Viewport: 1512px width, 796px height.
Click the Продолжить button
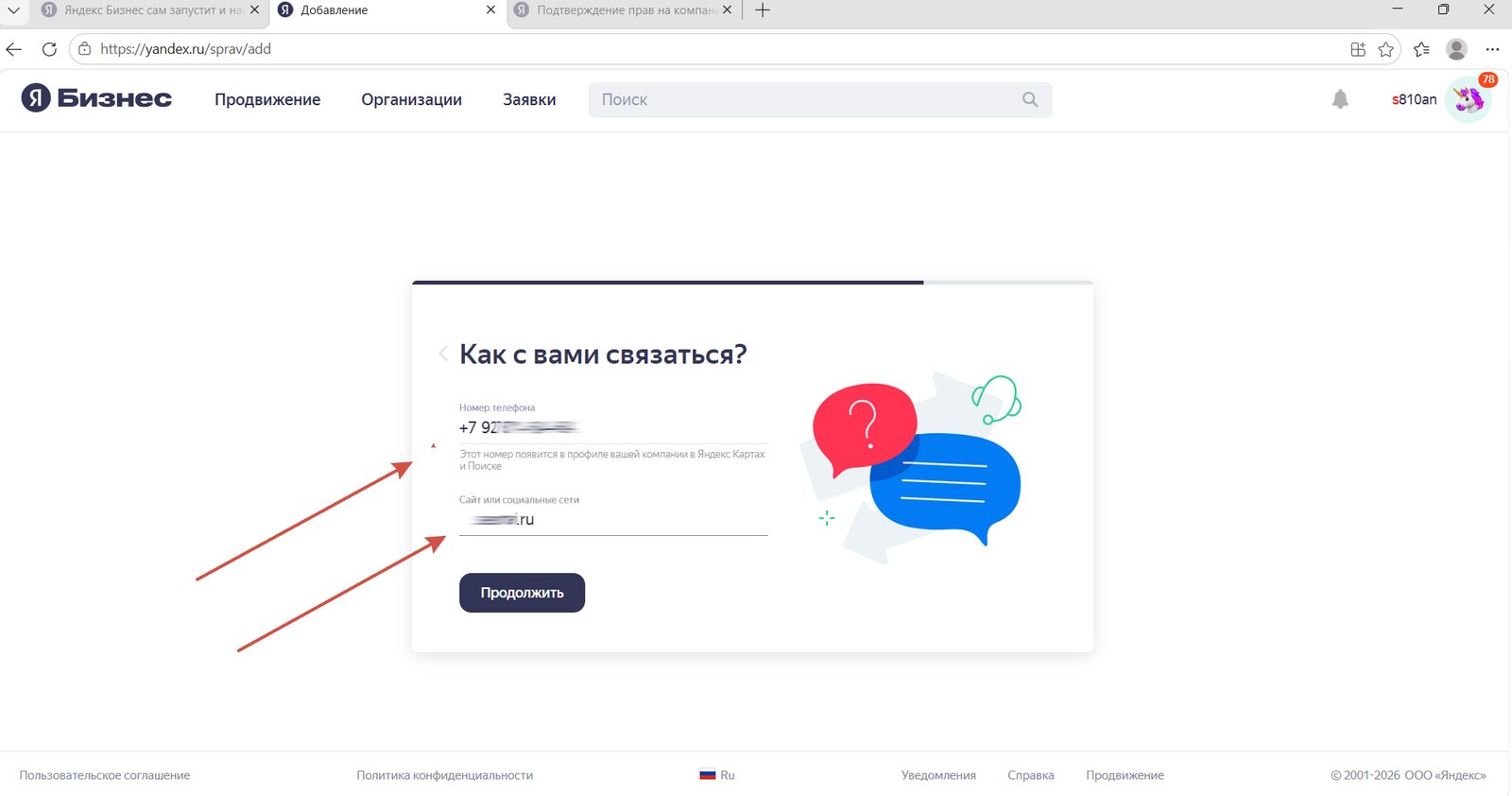pyautogui.click(x=522, y=593)
